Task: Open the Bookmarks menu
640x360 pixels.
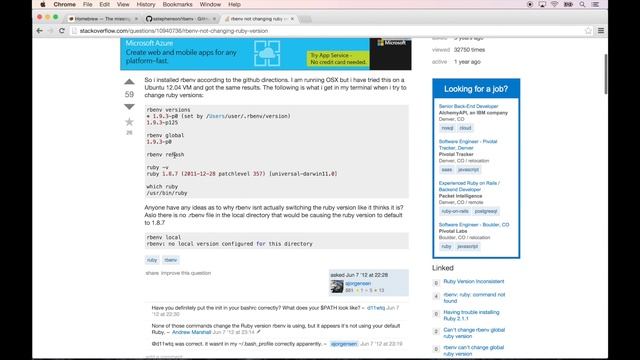Action: point(177,4)
